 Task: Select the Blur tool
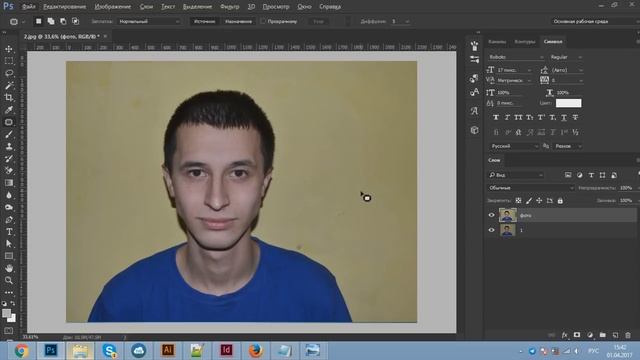tap(9, 195)
